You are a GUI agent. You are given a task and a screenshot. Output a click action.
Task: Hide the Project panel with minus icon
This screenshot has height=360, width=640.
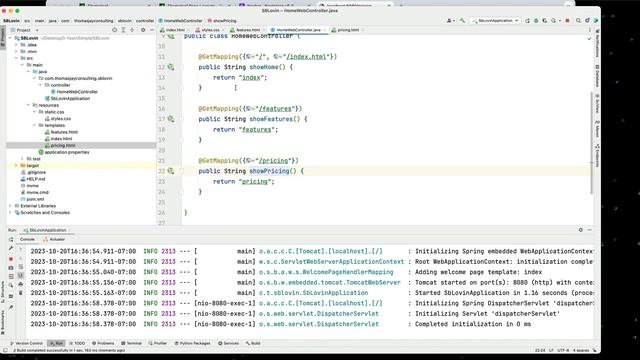[x=152, y=30]
